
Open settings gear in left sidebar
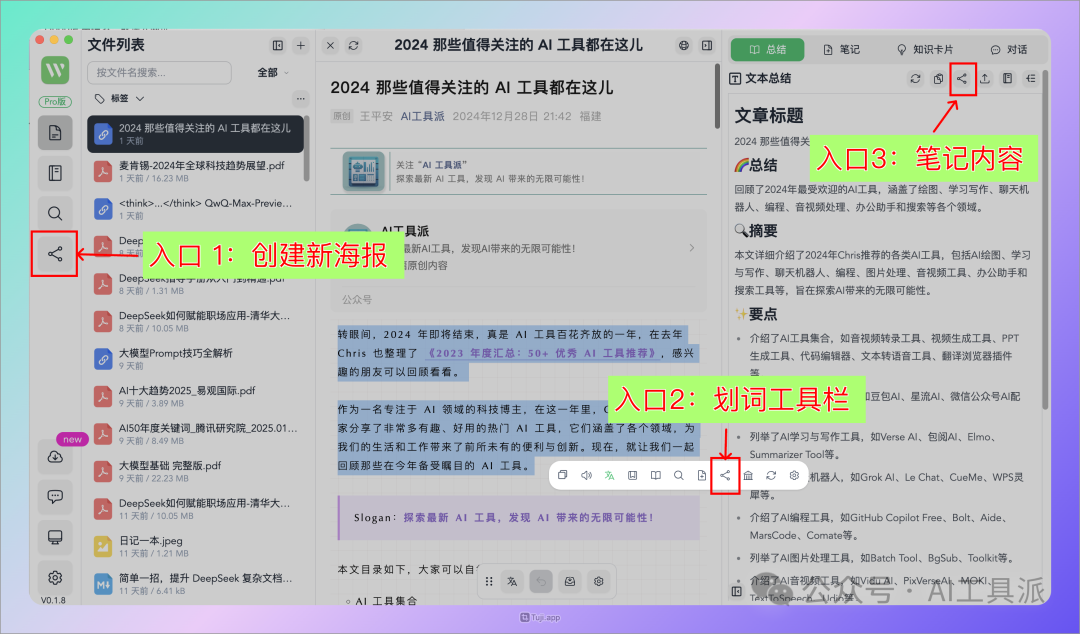click(x=55, y=577)
